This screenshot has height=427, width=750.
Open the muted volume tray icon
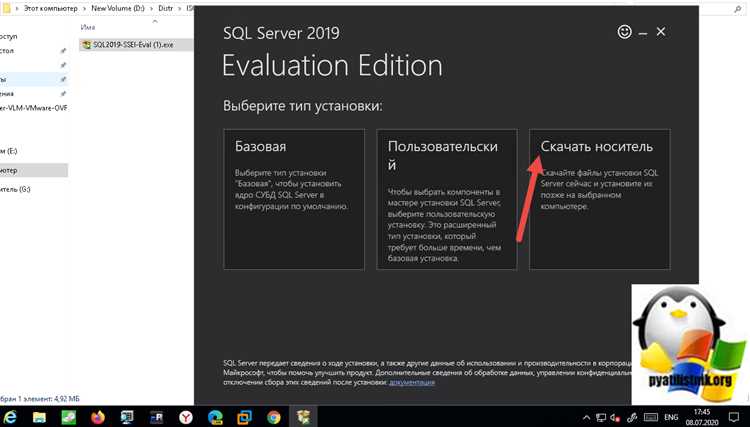616,417
